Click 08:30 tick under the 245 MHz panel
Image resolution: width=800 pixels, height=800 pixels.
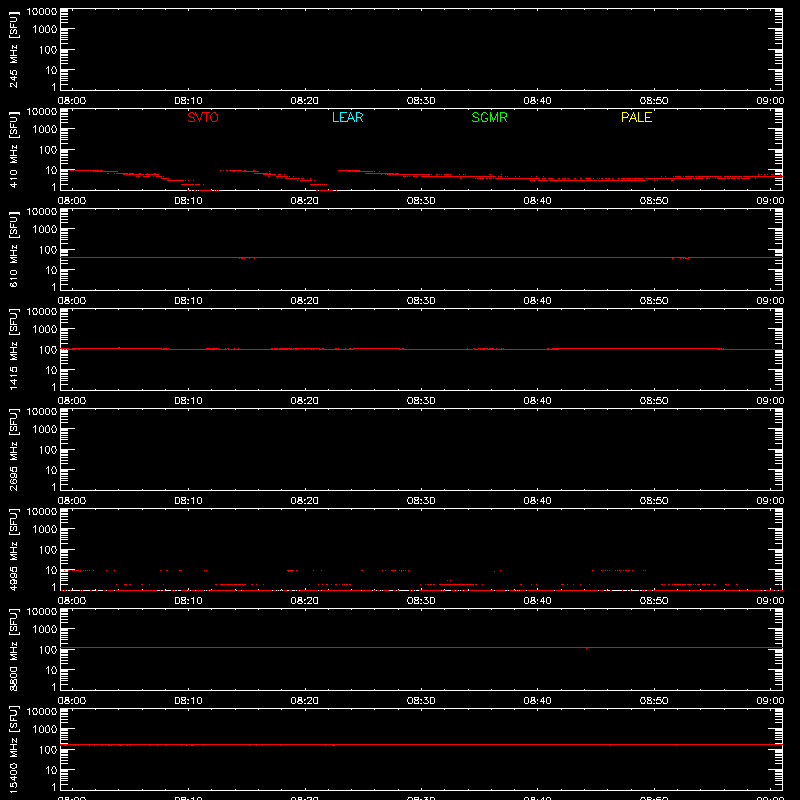point(421,101)
